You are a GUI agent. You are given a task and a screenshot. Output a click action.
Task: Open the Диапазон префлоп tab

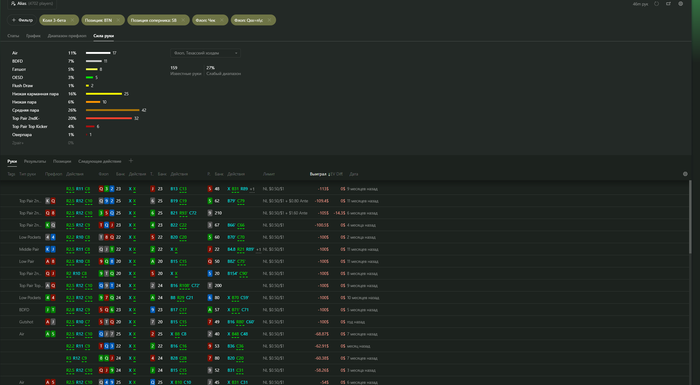tap(67, 36)
